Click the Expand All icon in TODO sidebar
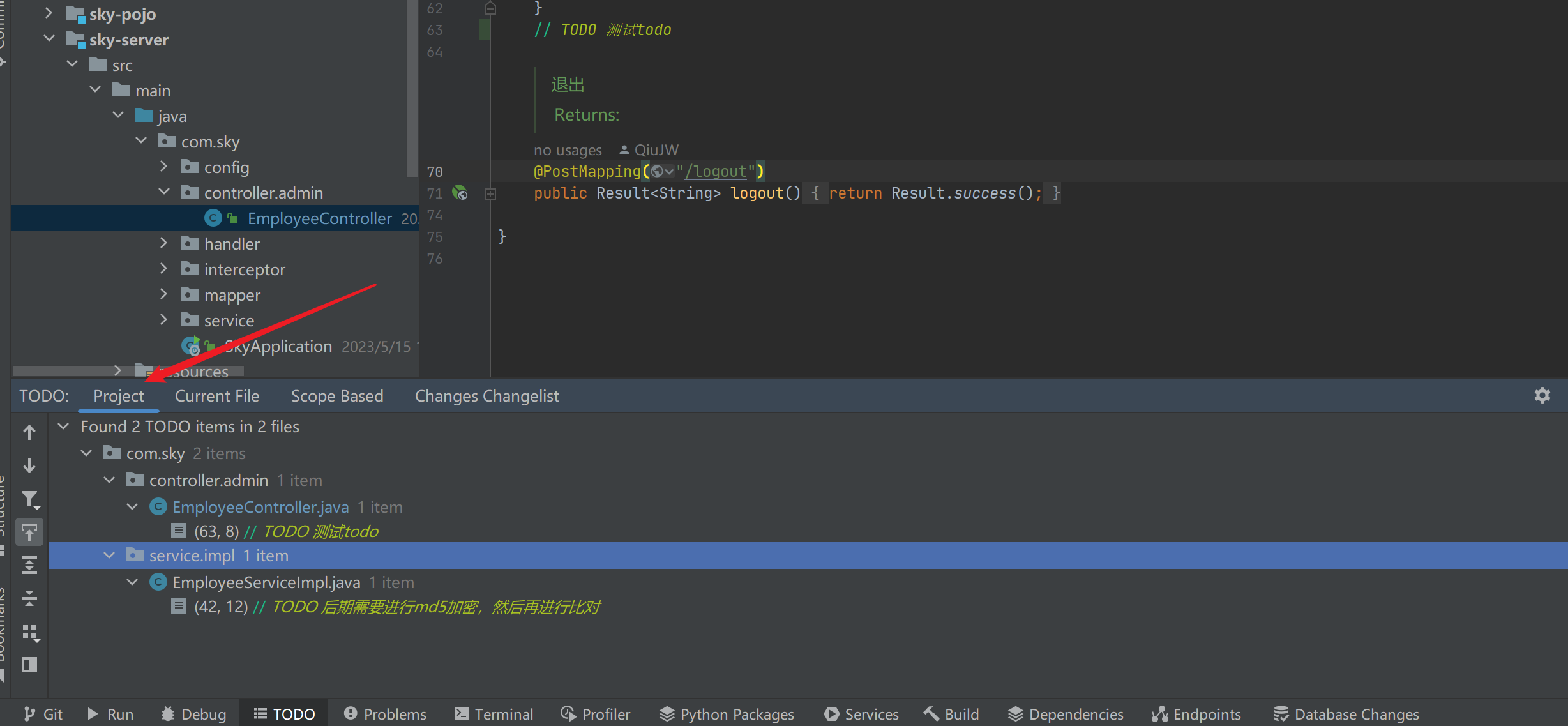This screenshot has width=1568, height=726. coord(29,565)
